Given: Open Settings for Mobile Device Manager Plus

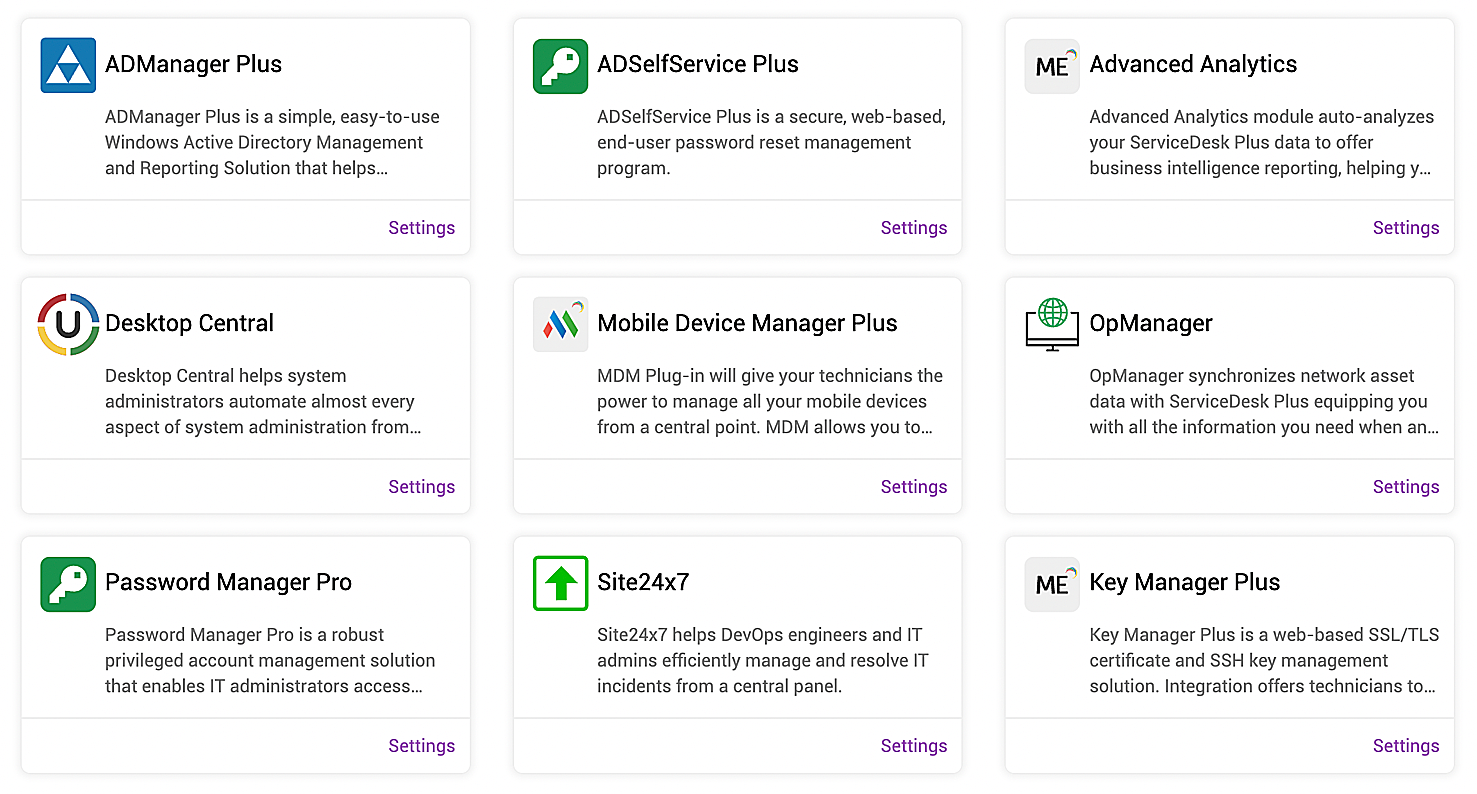Looking at the screenshot, I should [x=913, y=487].
